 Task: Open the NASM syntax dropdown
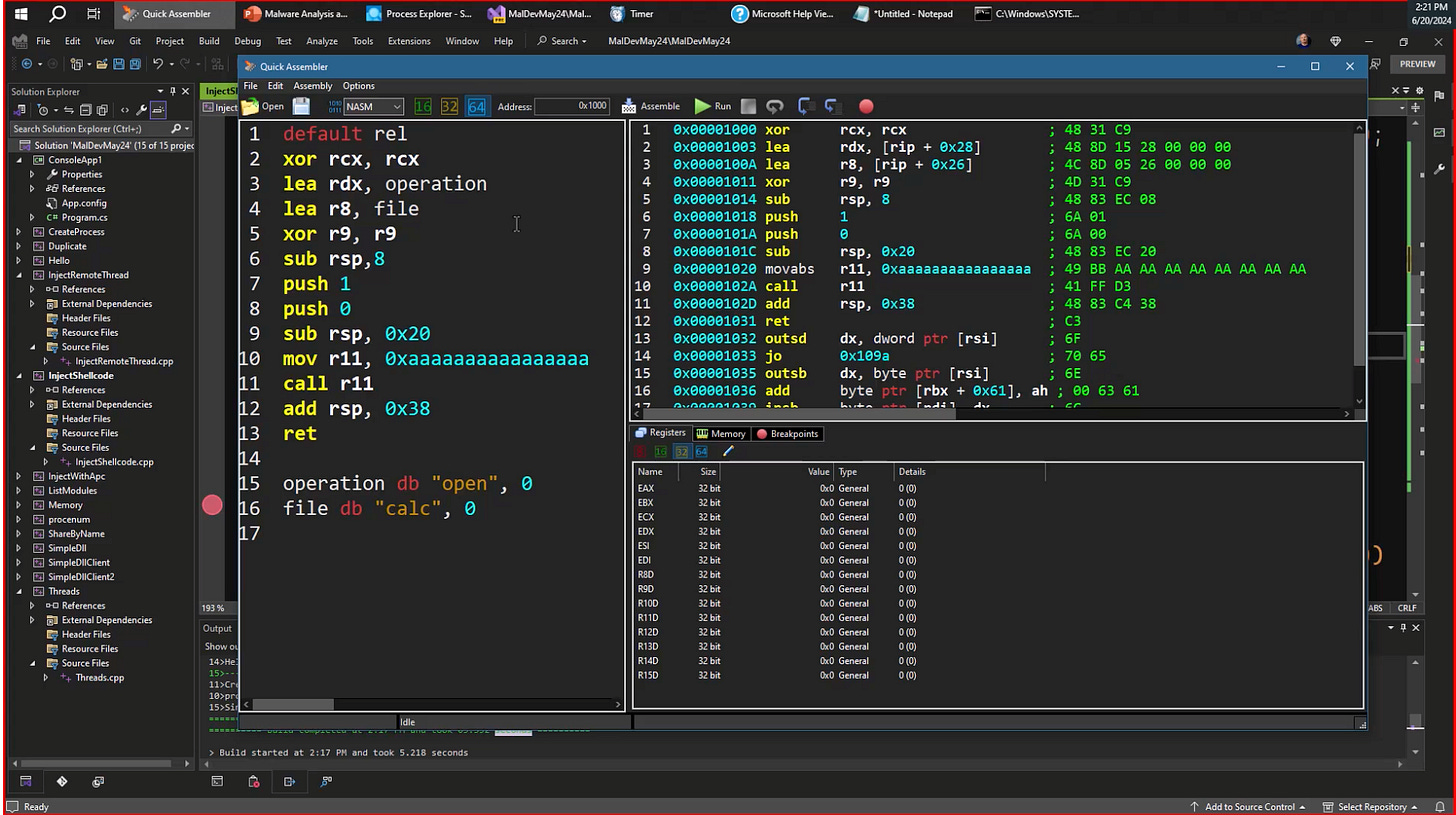[373, 106]
